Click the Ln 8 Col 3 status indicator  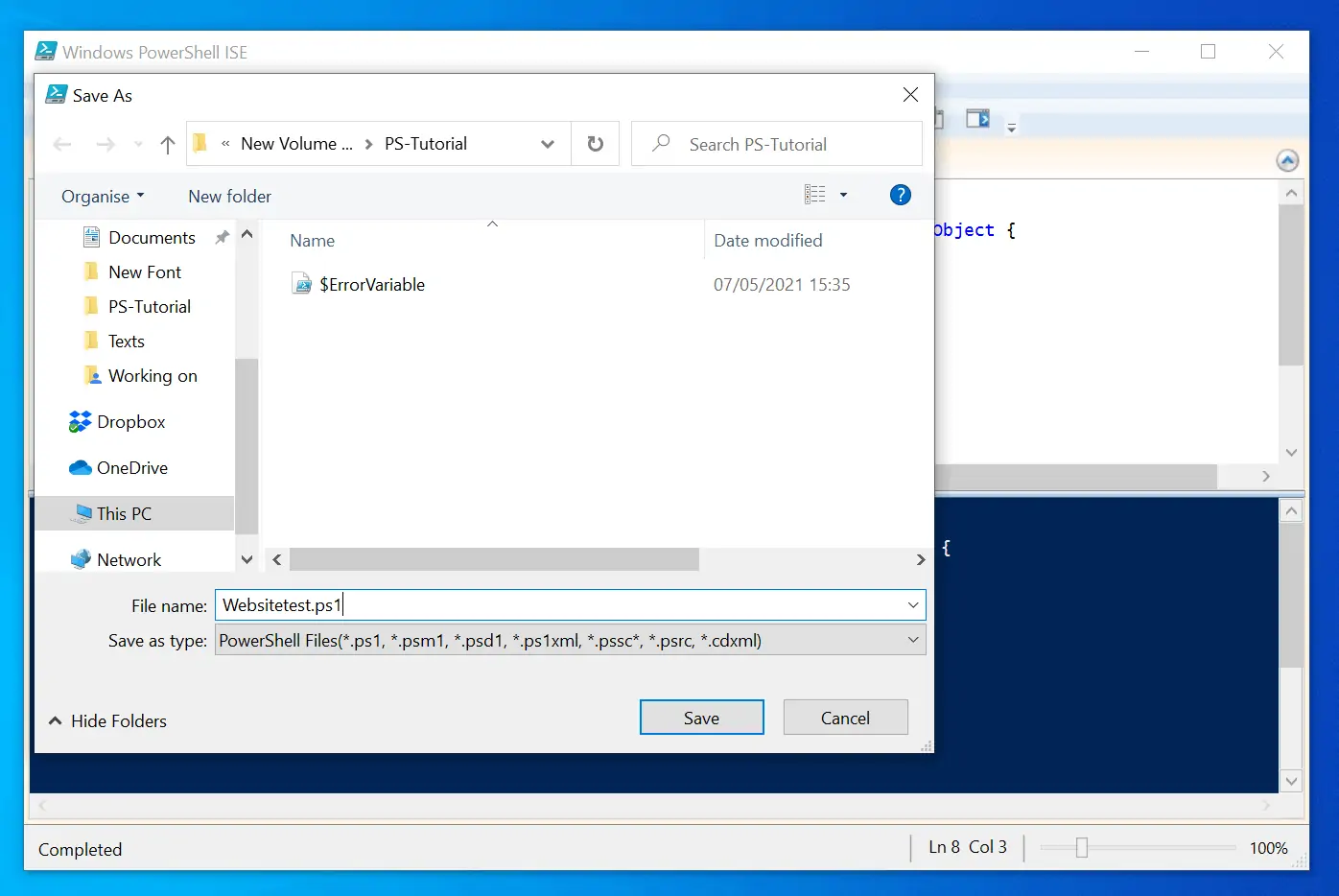click(x=968, y=847)
